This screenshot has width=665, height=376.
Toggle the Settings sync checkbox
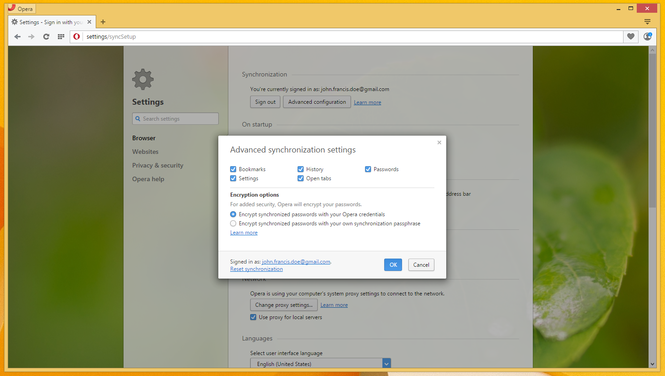pyautogui.click(x=233, y=178)
